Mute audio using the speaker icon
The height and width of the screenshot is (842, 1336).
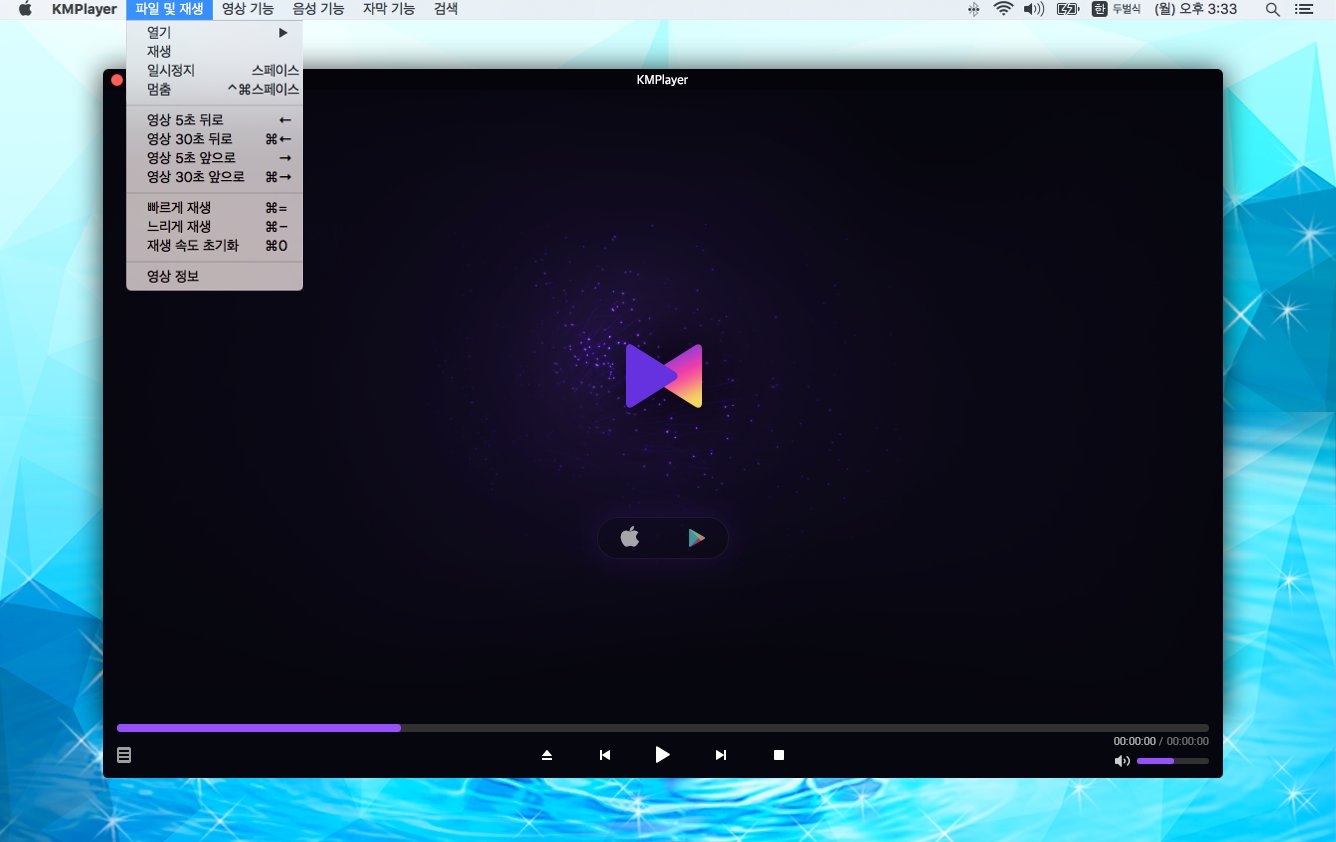(x=1122, y=761)
